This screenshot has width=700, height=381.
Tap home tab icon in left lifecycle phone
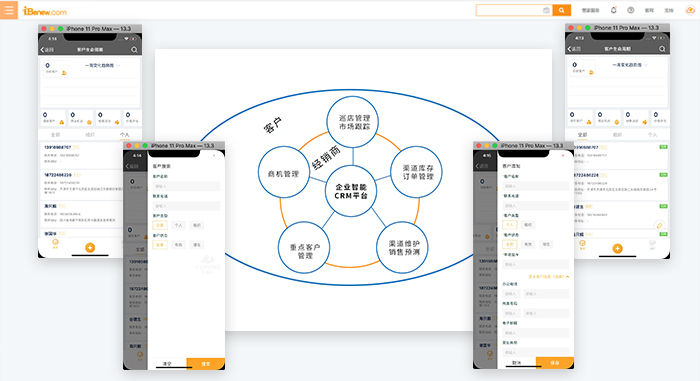[55, 243]
